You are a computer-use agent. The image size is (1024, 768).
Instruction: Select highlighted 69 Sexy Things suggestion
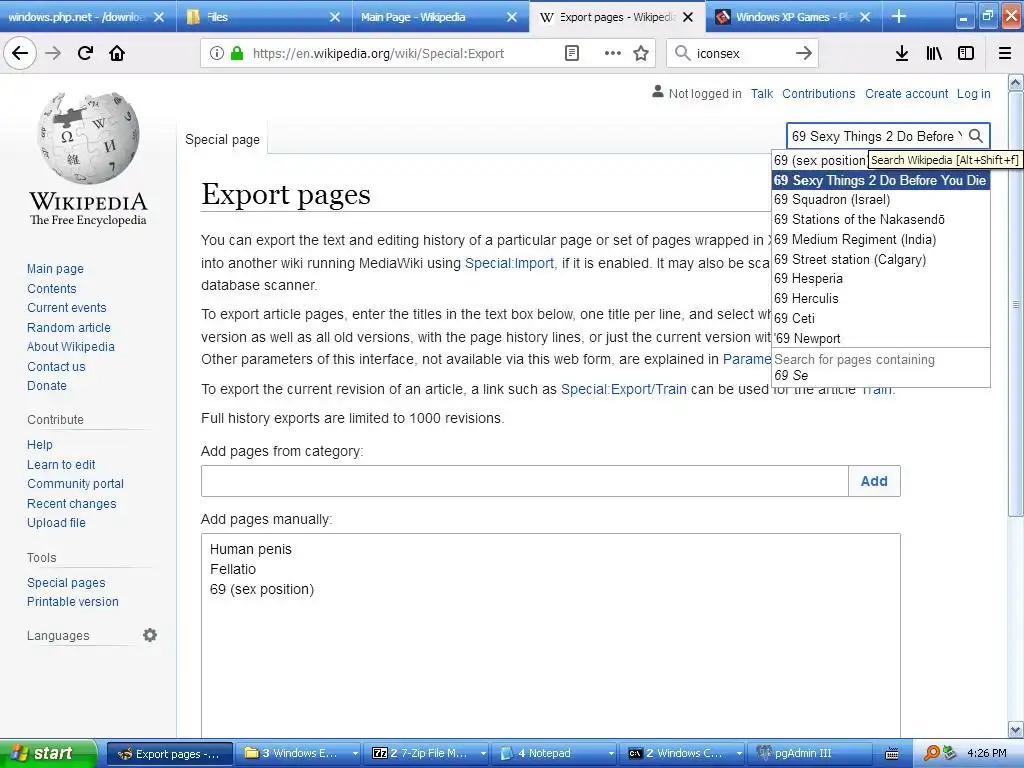tap(880, 180)
